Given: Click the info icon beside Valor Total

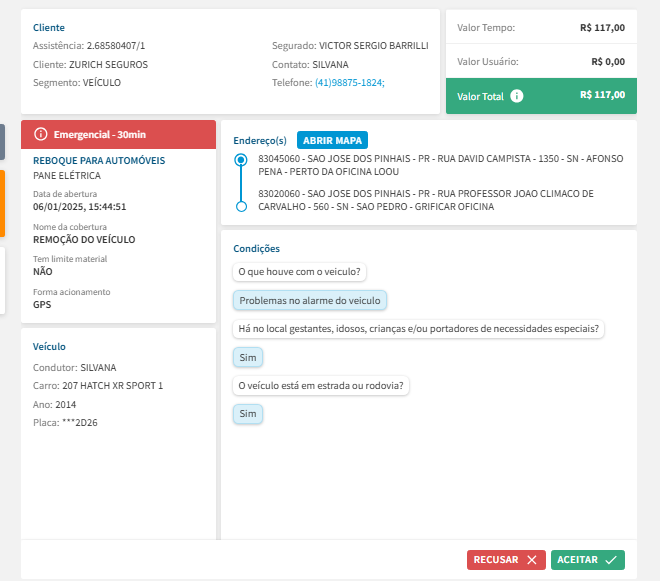Looking at the screenshot, I should 516,96.
